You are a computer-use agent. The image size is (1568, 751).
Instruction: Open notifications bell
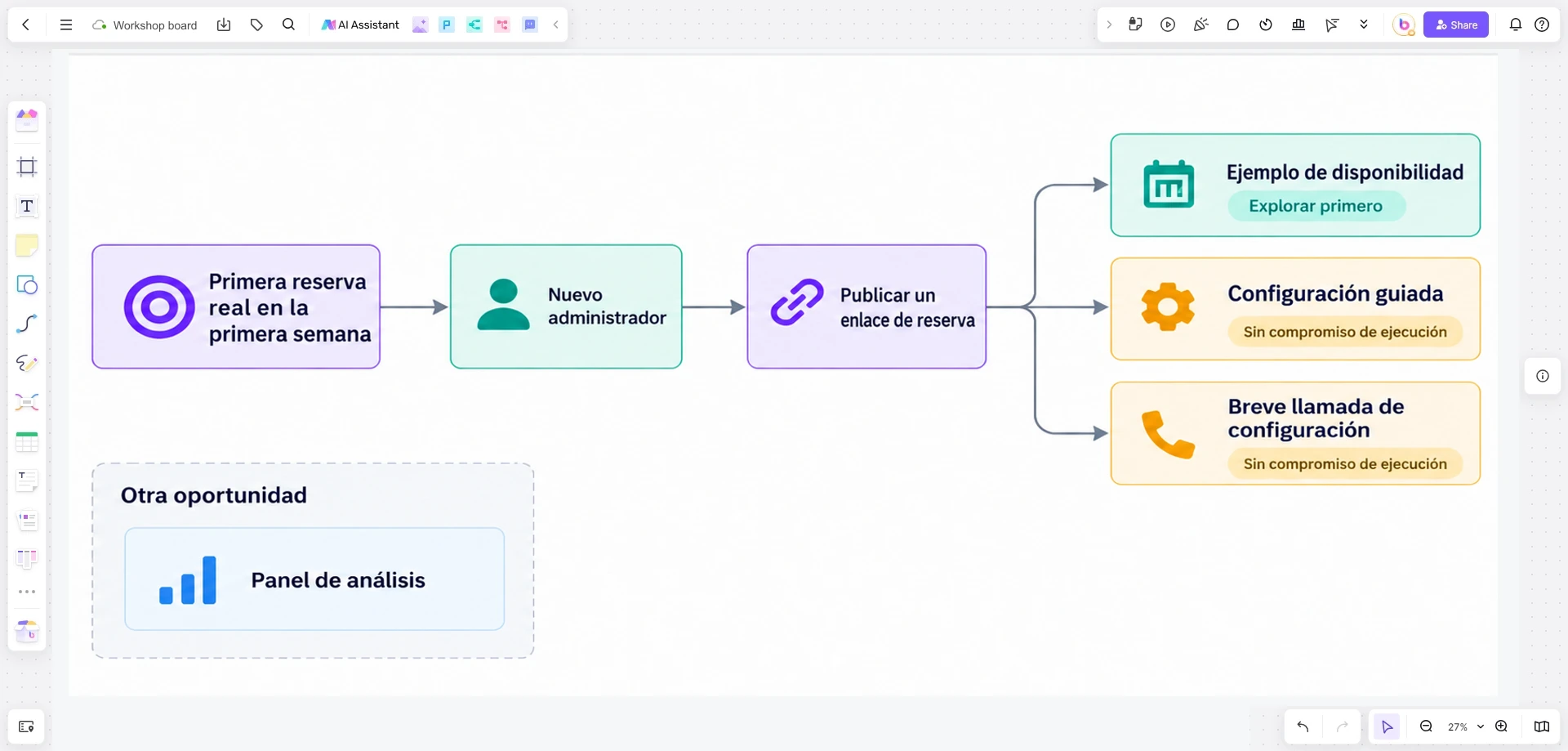coord(1516,25)
